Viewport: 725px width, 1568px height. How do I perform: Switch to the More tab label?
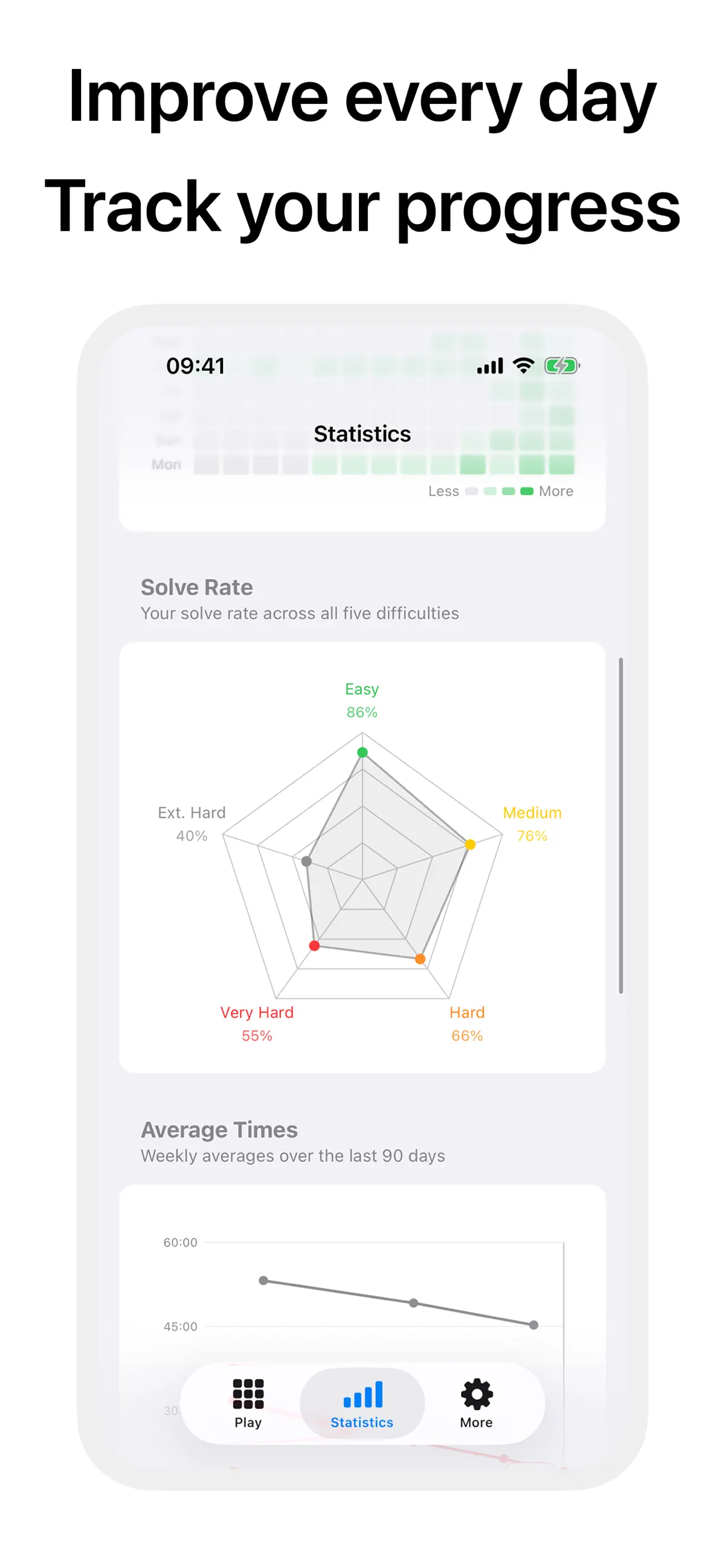[477, 1422]
